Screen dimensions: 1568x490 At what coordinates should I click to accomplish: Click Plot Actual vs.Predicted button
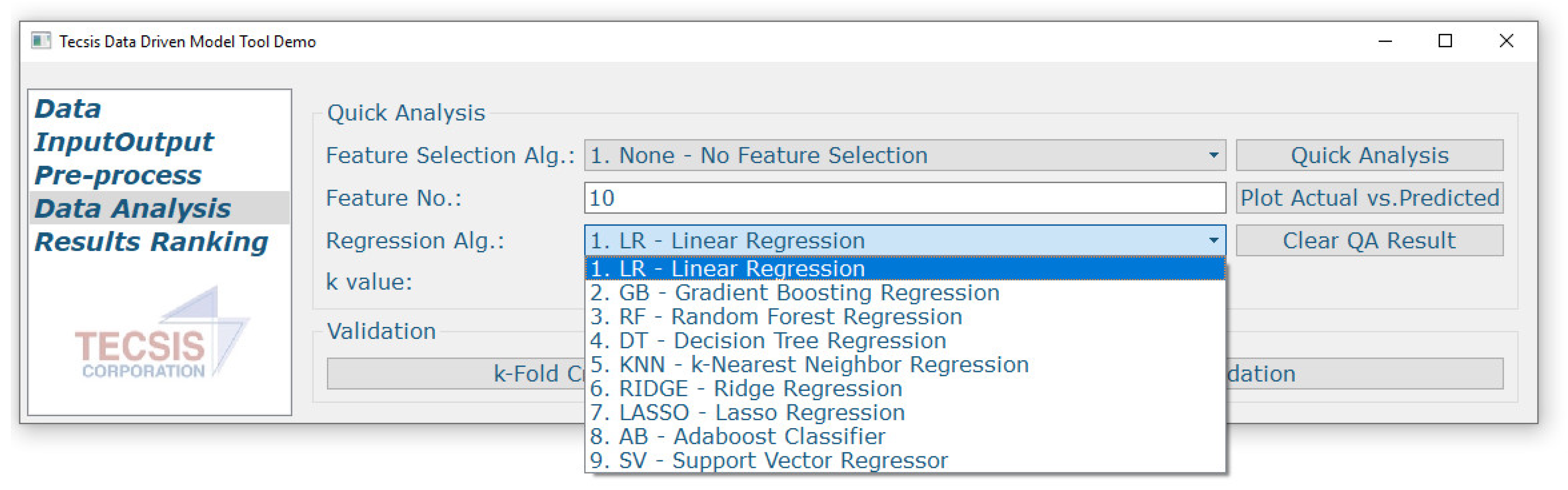point(1369,198)
